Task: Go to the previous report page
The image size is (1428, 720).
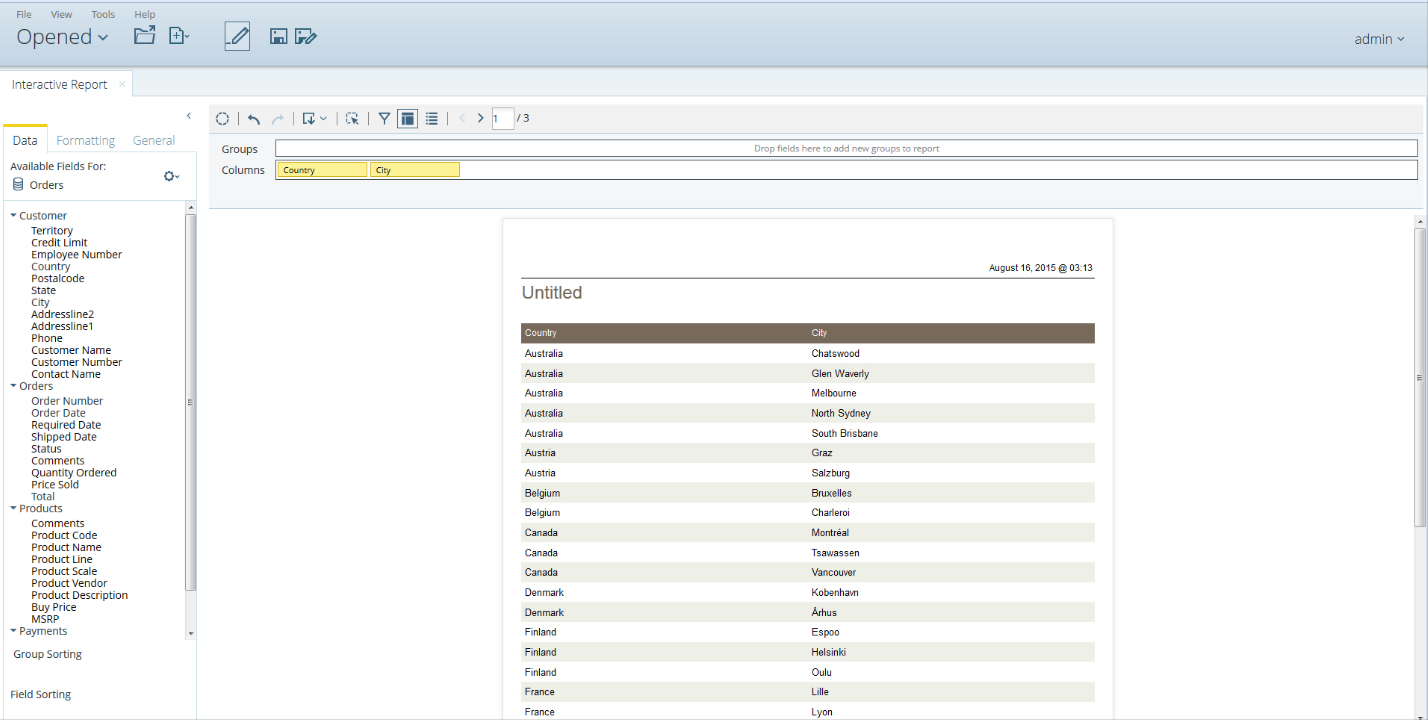Action: (x=462, y=119)
